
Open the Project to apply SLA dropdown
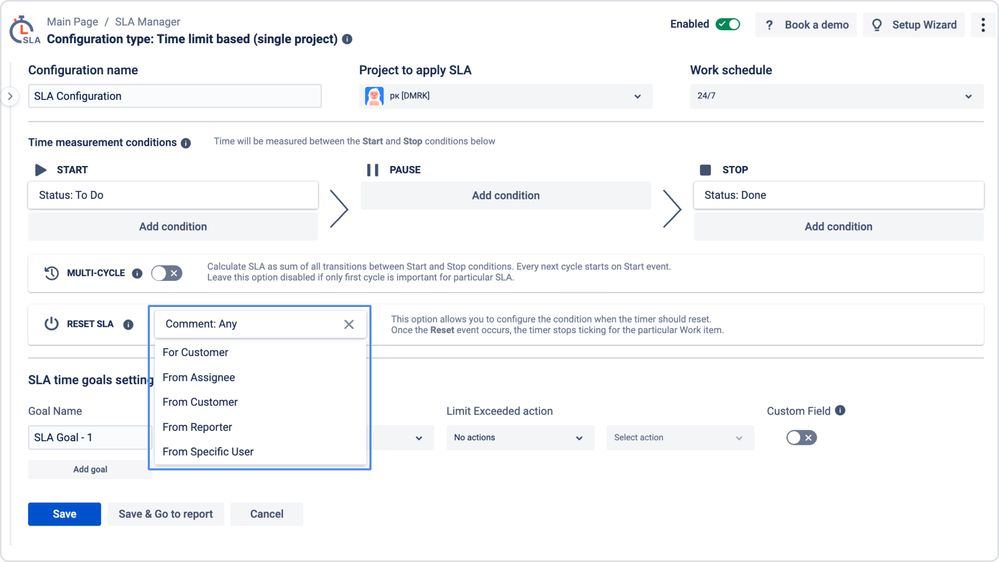pos(505,96)
